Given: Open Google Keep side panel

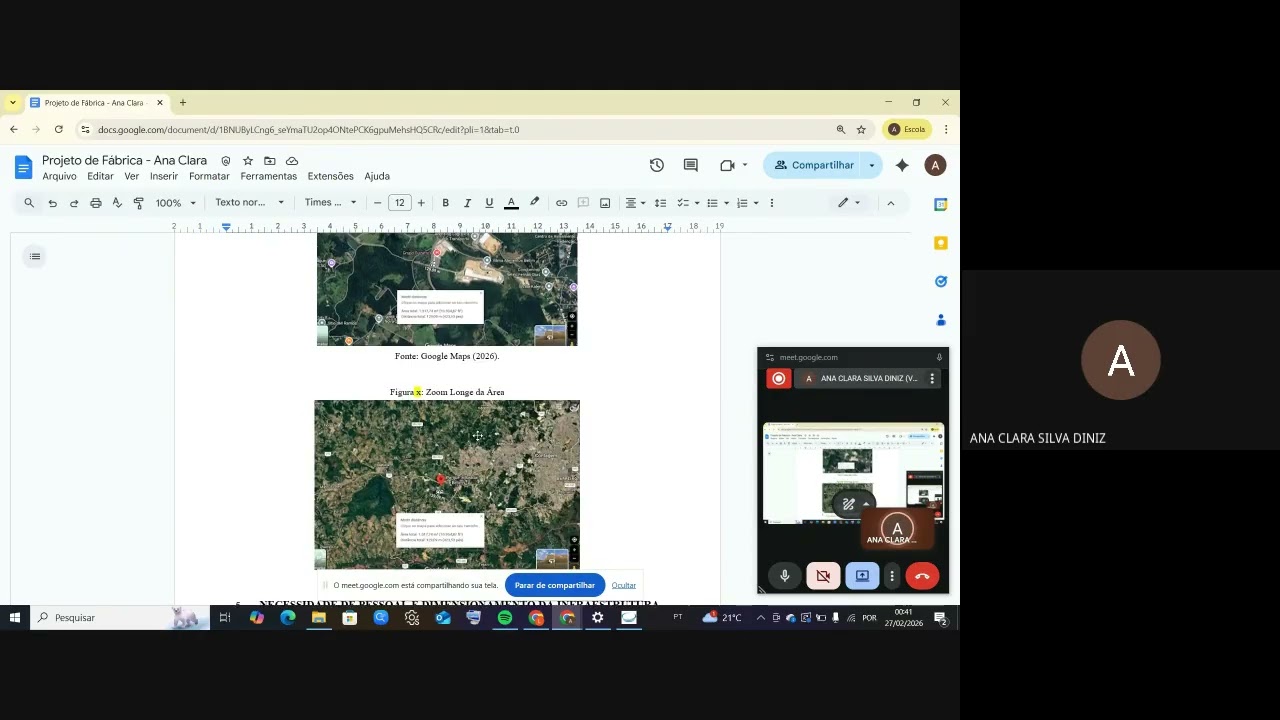Looking at the screenshot, I should [940, 243].
